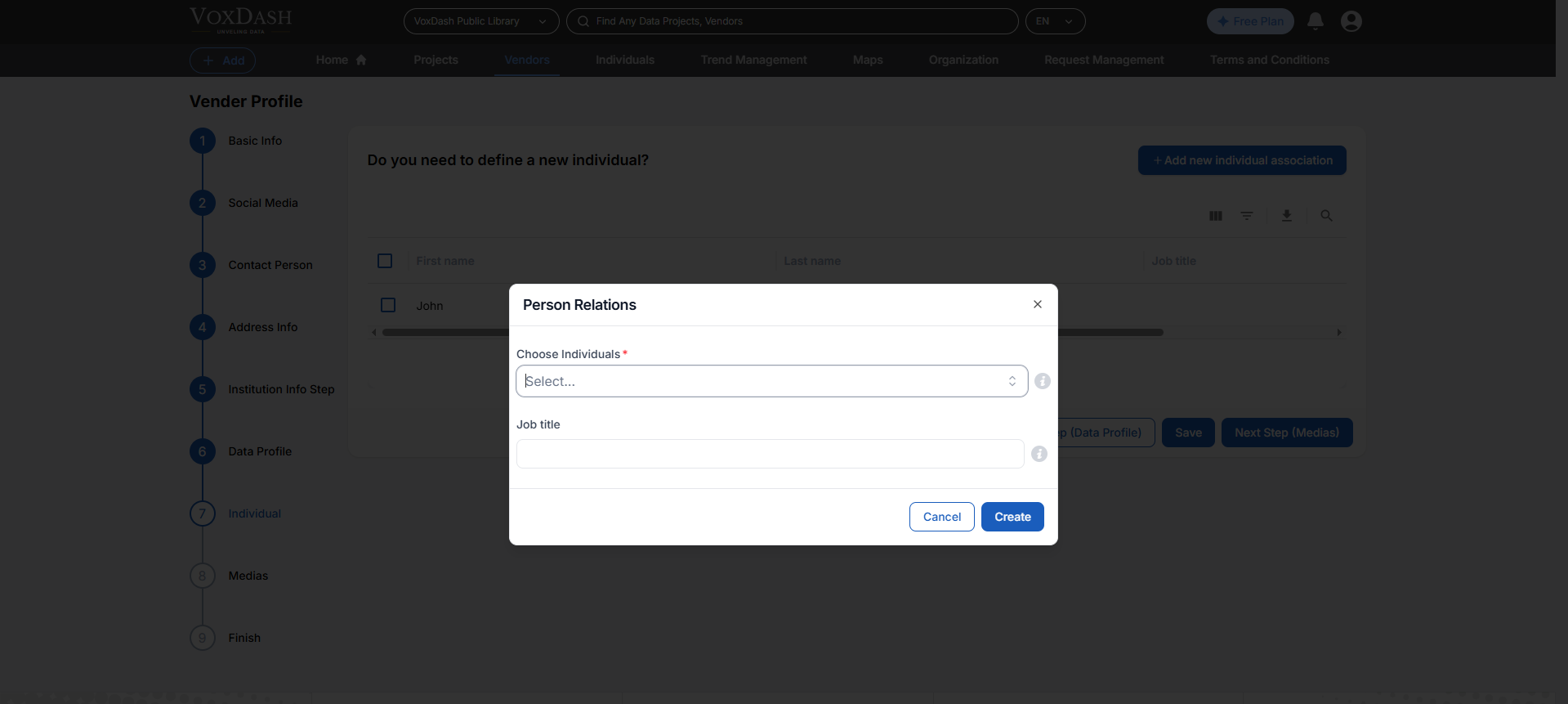Click the table search magnifier icon
Screen dimensions: 1568x704
pyautogui.click(x=1326, y=216)
